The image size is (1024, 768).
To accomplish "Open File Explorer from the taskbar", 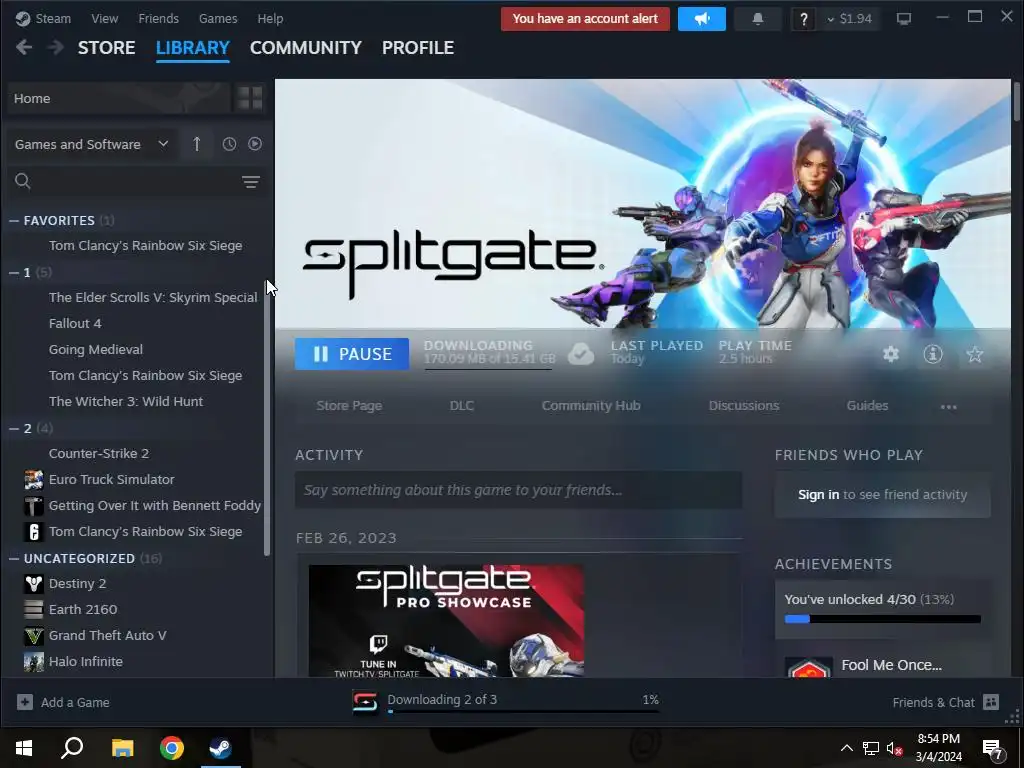I will [122, 748].
